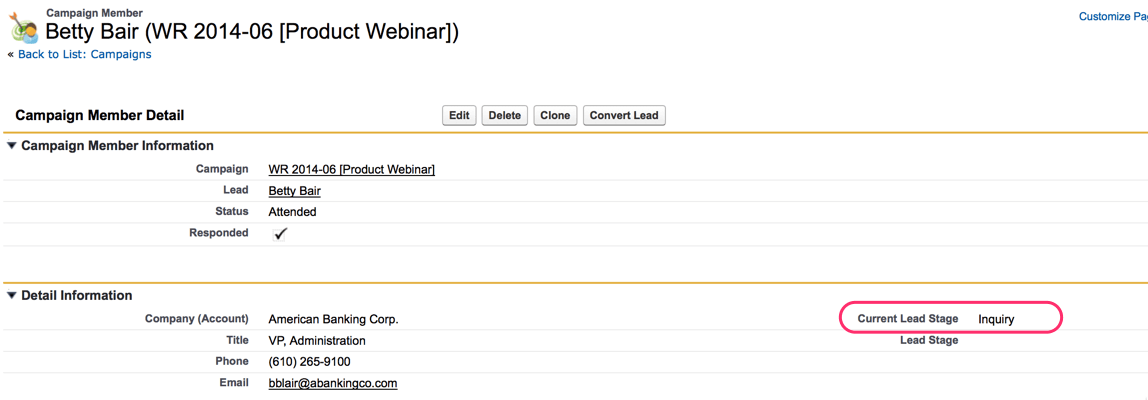Click the Title value VP, Administration
Viewport: 1148px width, 400px height.
point(317,341)
